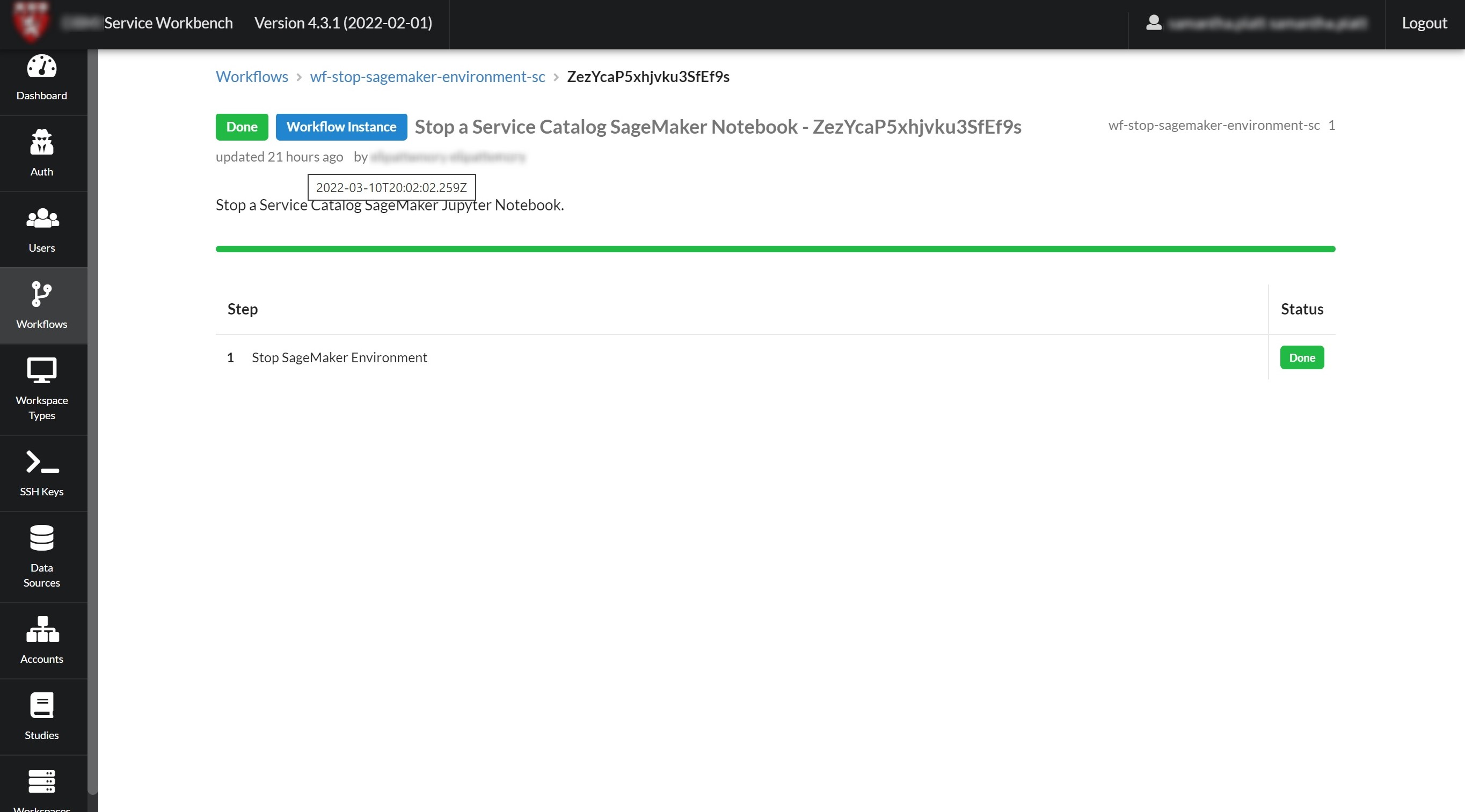Screen dimensions: 1465x812
Task: Open the Data Sources page
Action: (41, 557)
